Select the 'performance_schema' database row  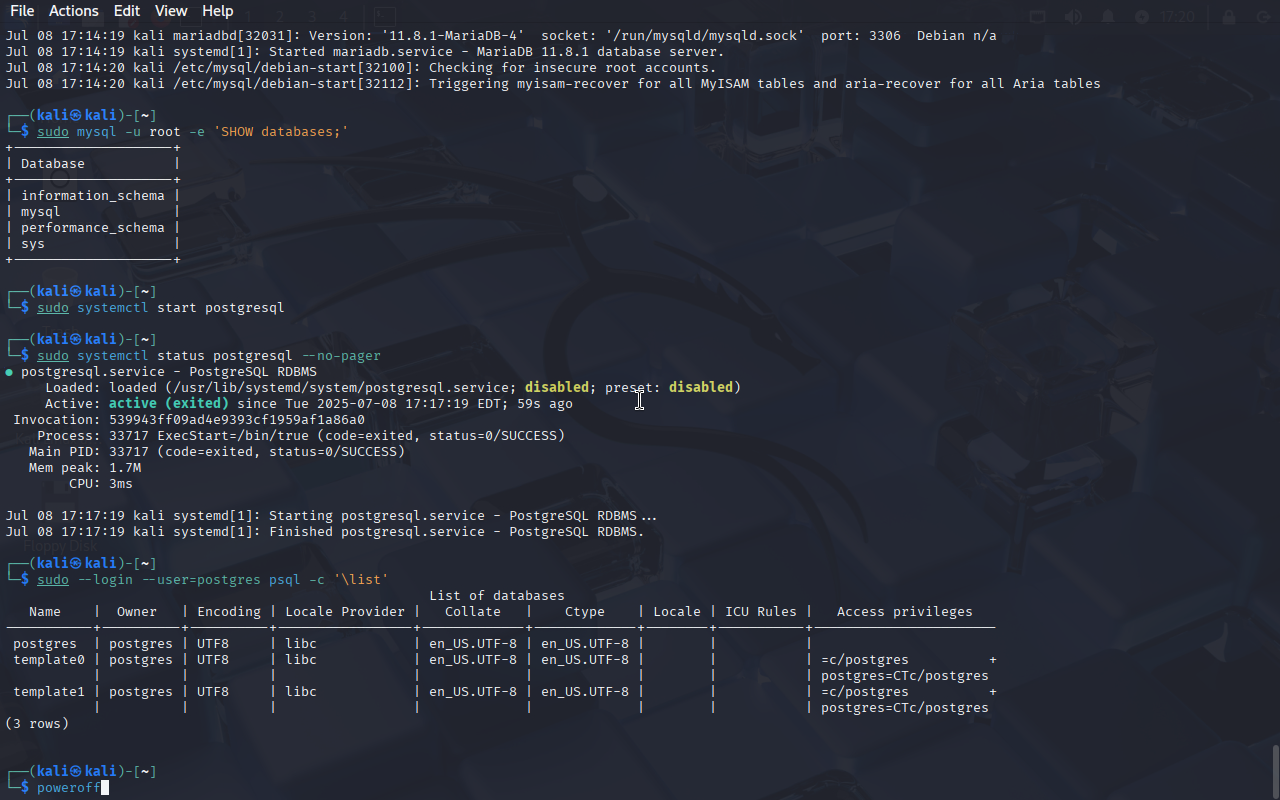(93, 228)
